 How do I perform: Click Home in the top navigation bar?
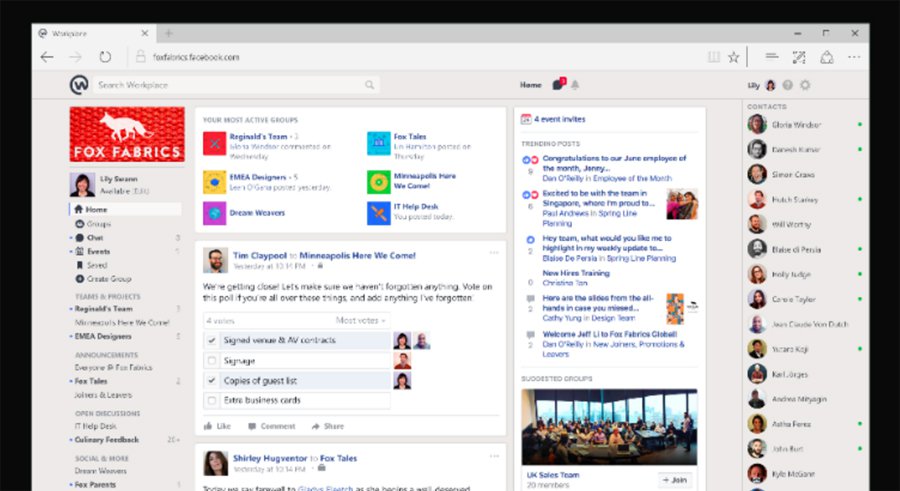click(530, 85)
